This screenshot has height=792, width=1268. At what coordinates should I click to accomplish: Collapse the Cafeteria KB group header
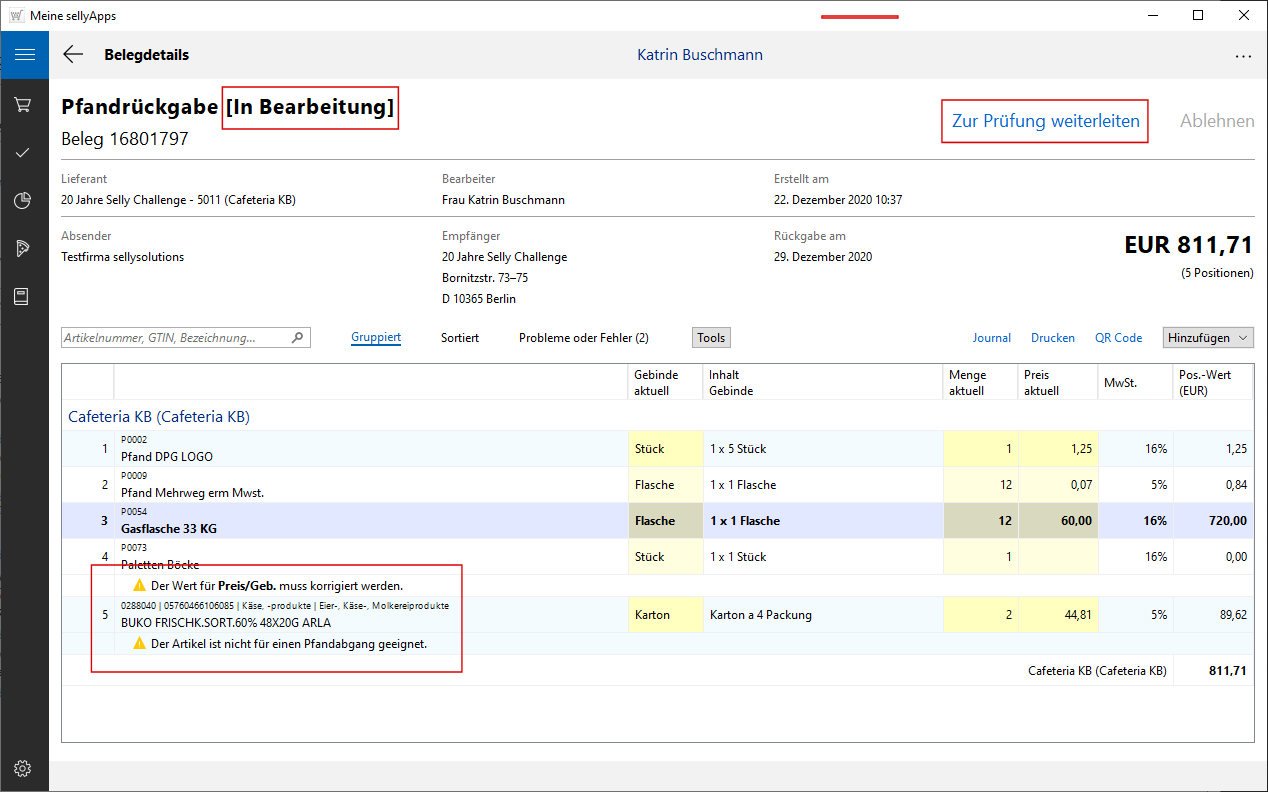[158, 416]
